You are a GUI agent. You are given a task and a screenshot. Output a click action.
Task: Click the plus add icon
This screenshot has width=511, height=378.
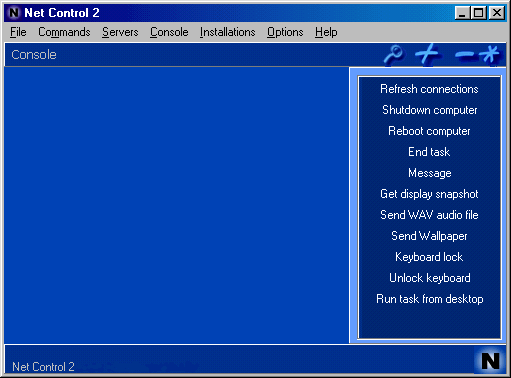click(429, 54)
